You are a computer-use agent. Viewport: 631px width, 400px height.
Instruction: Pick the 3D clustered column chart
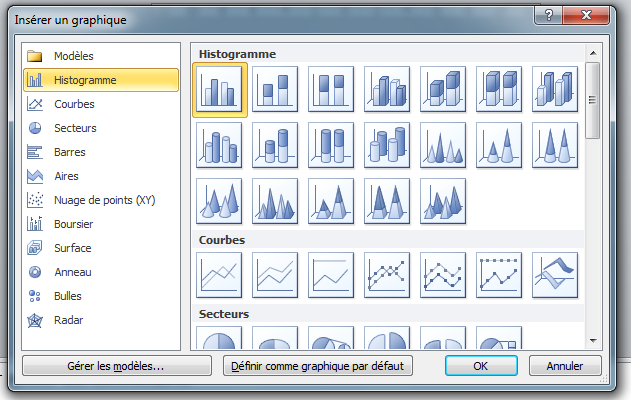(x=387, y=89)
